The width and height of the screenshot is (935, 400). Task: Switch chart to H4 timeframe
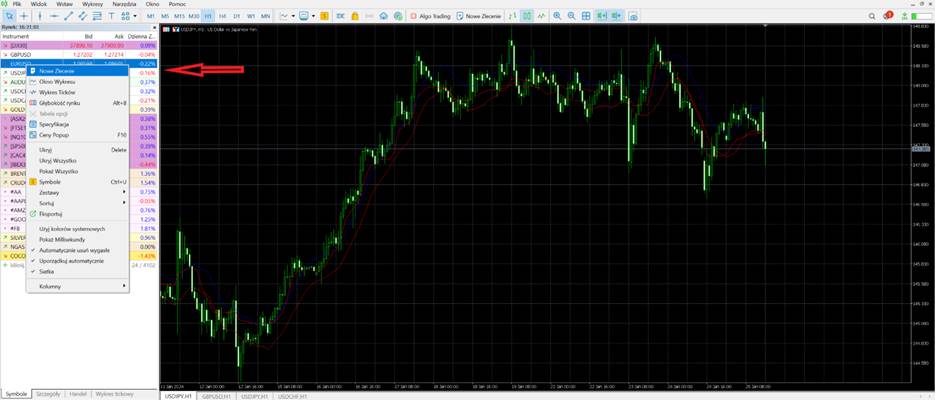[222, 16]
